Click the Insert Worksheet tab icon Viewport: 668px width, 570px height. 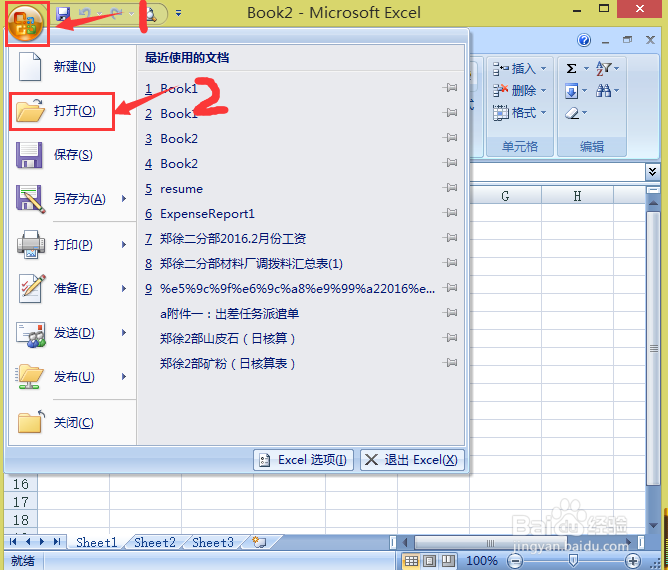point(259,542)
